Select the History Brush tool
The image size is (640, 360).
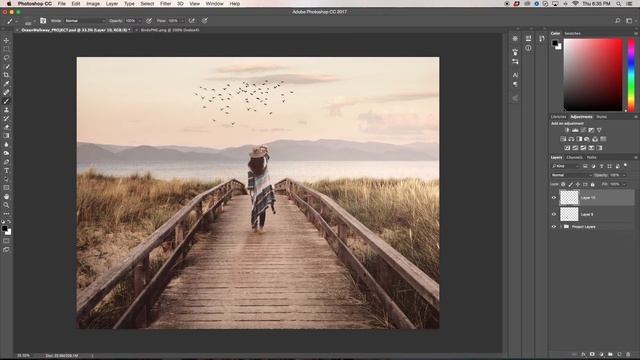[6, 118]
